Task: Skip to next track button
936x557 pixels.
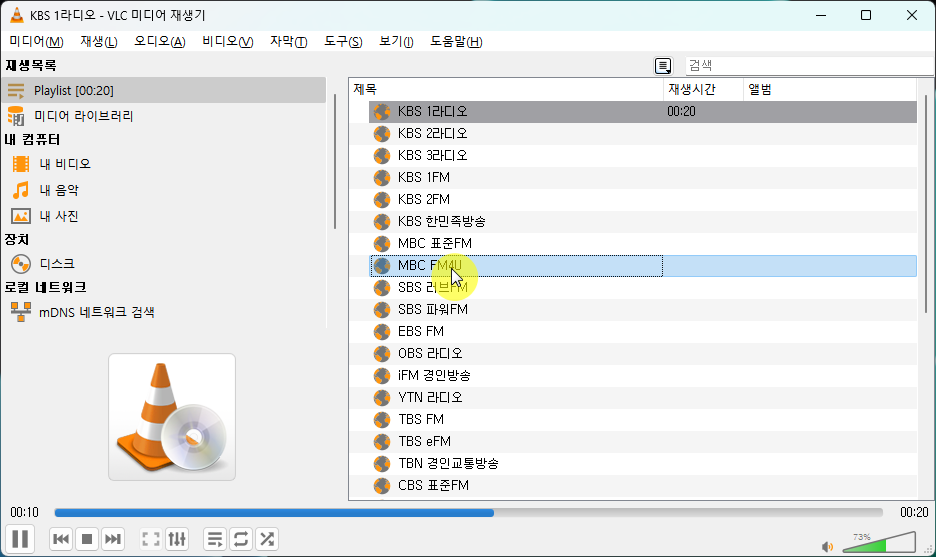Action: [113, 539]
